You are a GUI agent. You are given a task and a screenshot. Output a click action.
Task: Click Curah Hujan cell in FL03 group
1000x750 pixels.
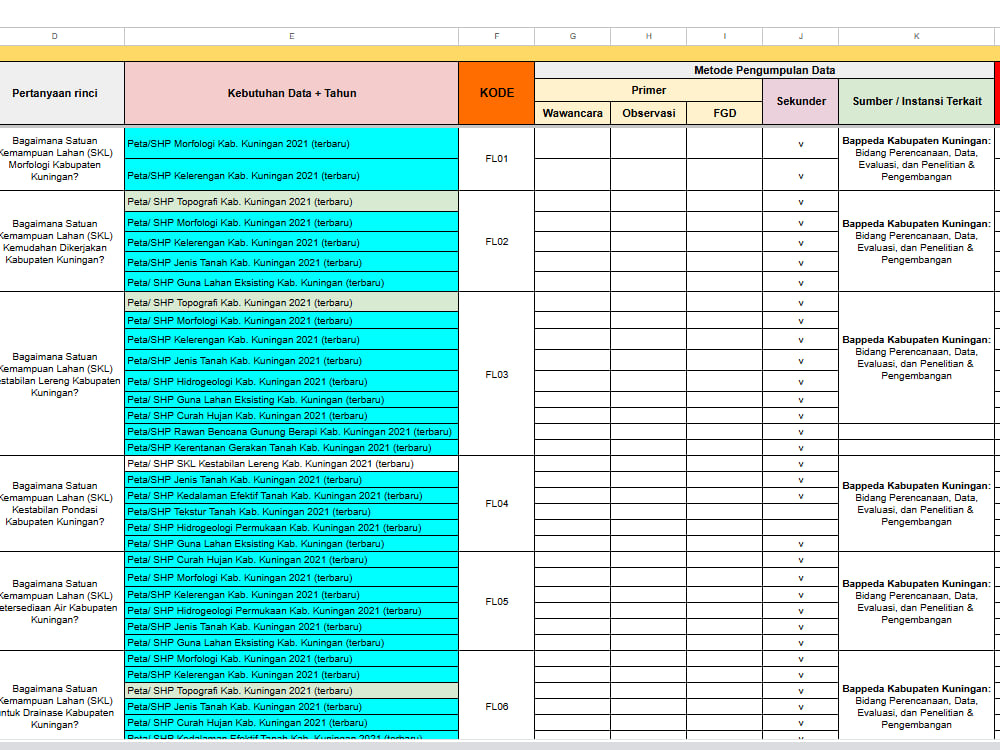point(291,416)
